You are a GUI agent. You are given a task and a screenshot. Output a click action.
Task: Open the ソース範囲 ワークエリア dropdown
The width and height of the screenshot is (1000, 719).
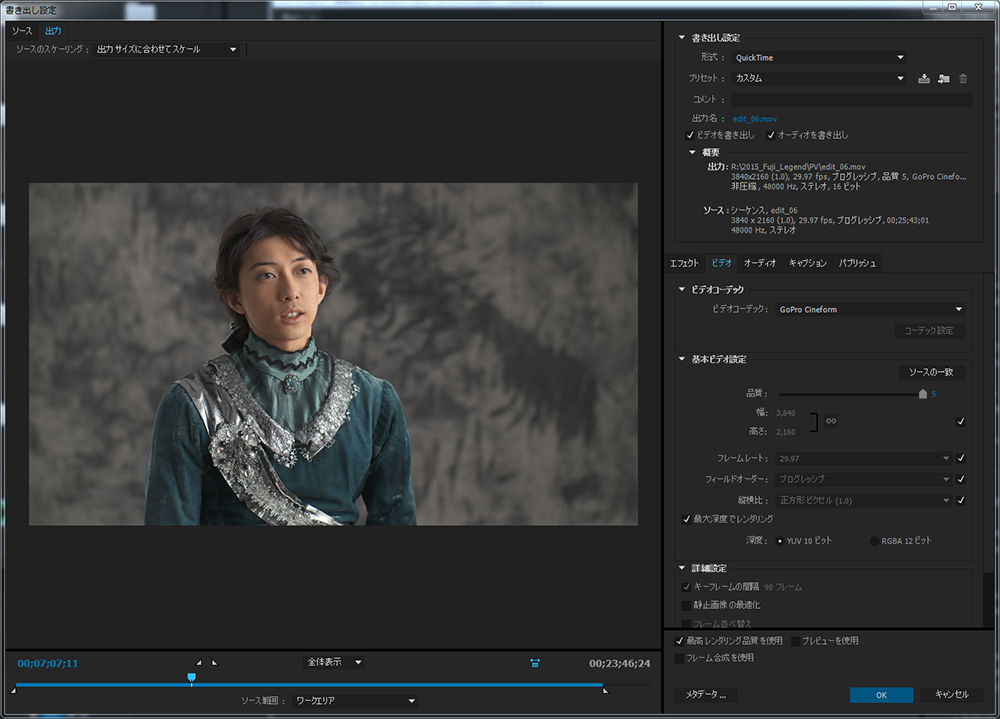click(355, 700)
